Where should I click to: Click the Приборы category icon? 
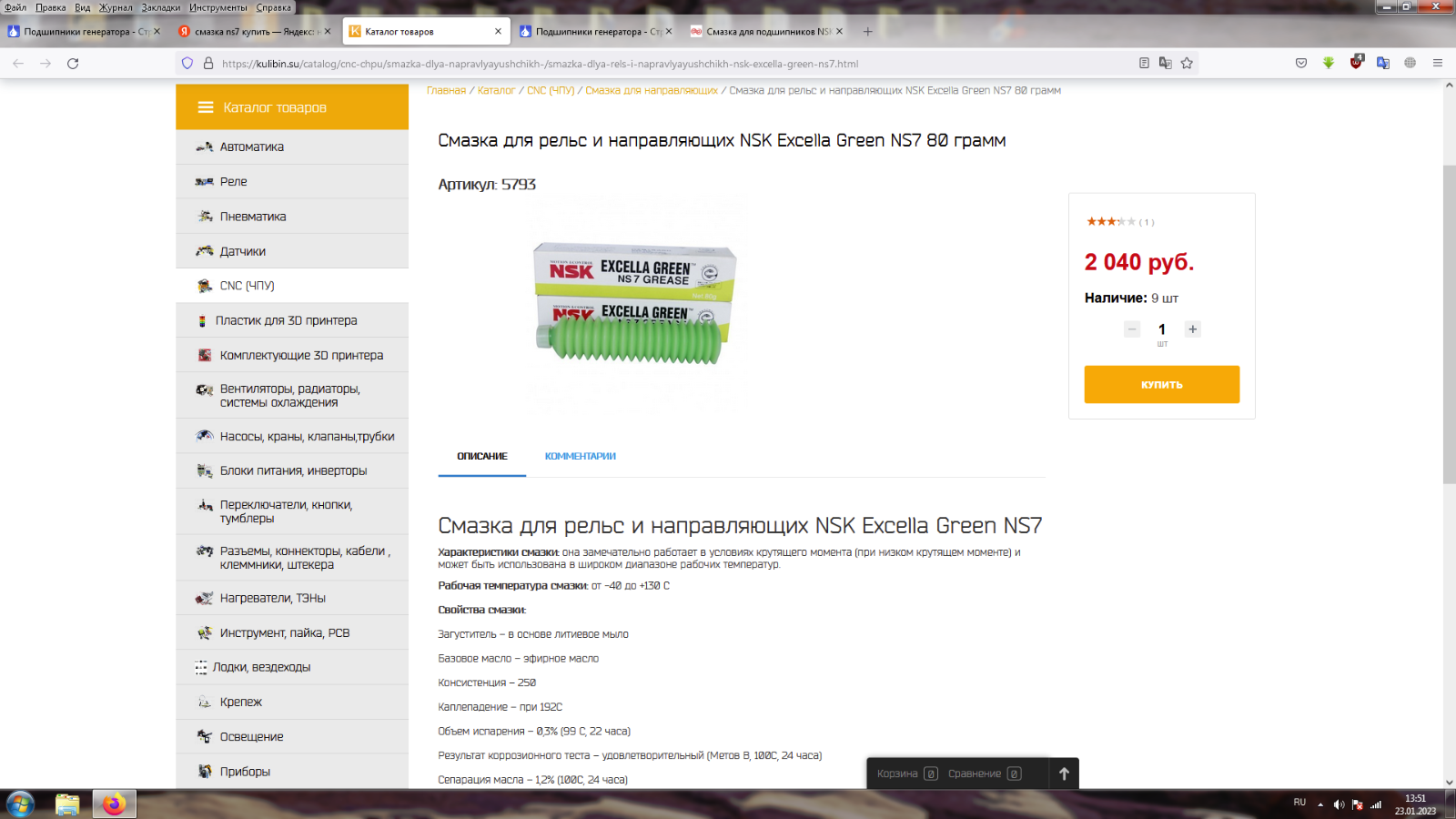click(205, 771)
